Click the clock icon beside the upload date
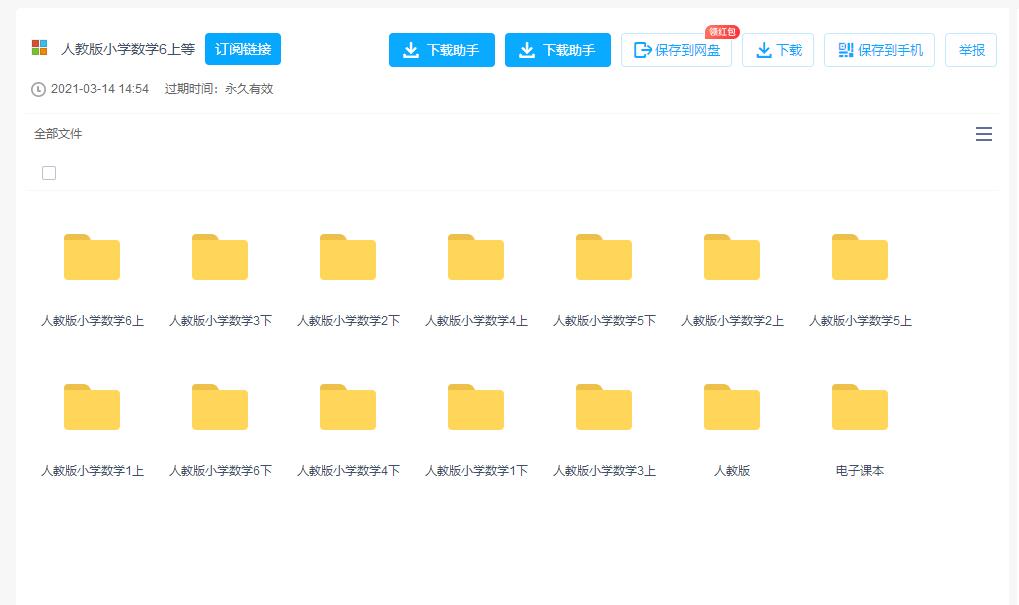The width and height of the screenshot is (1019, 605). point(37,90)
